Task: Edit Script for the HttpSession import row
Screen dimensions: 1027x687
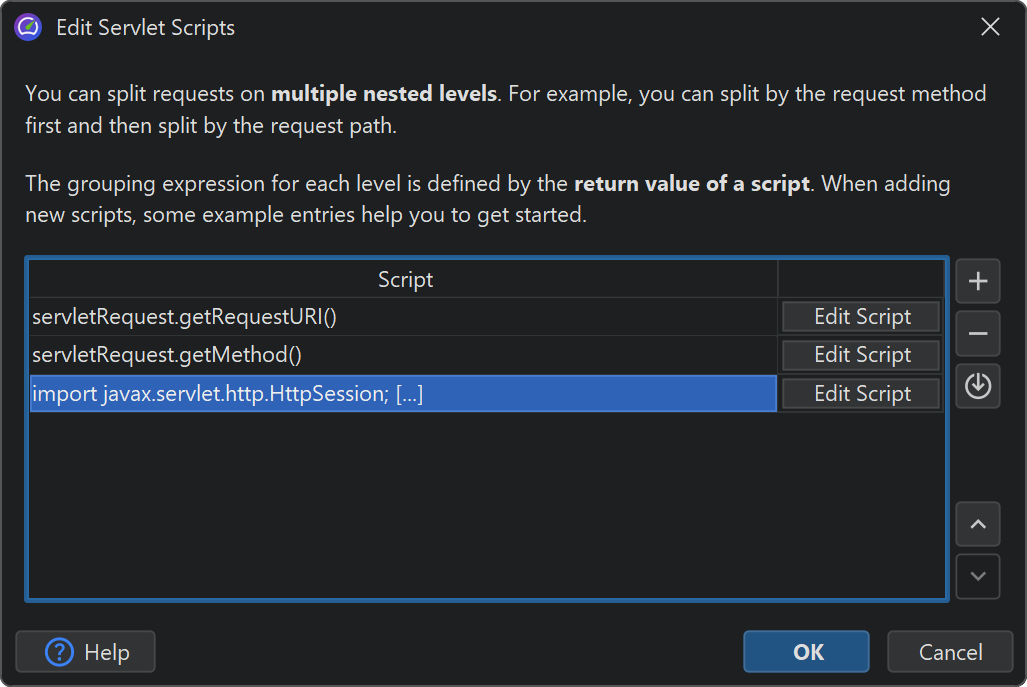Action: point(861,394)
